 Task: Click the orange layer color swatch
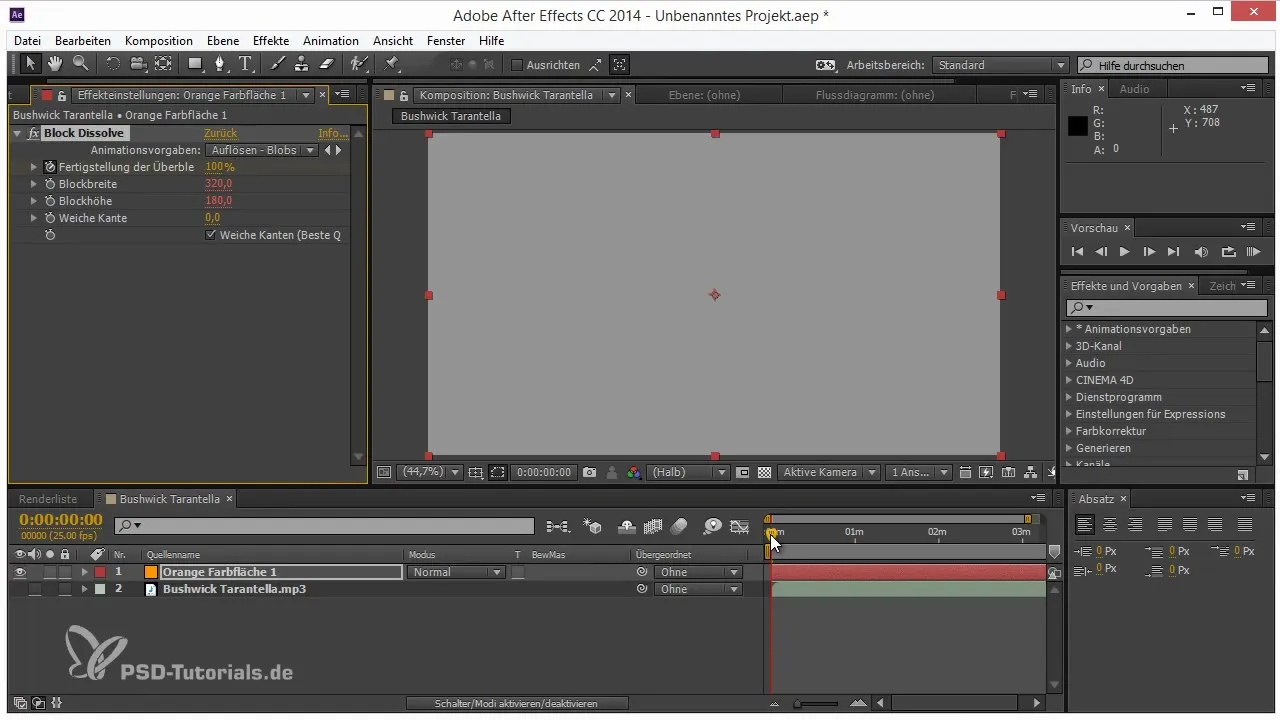(x=151, y=572)
